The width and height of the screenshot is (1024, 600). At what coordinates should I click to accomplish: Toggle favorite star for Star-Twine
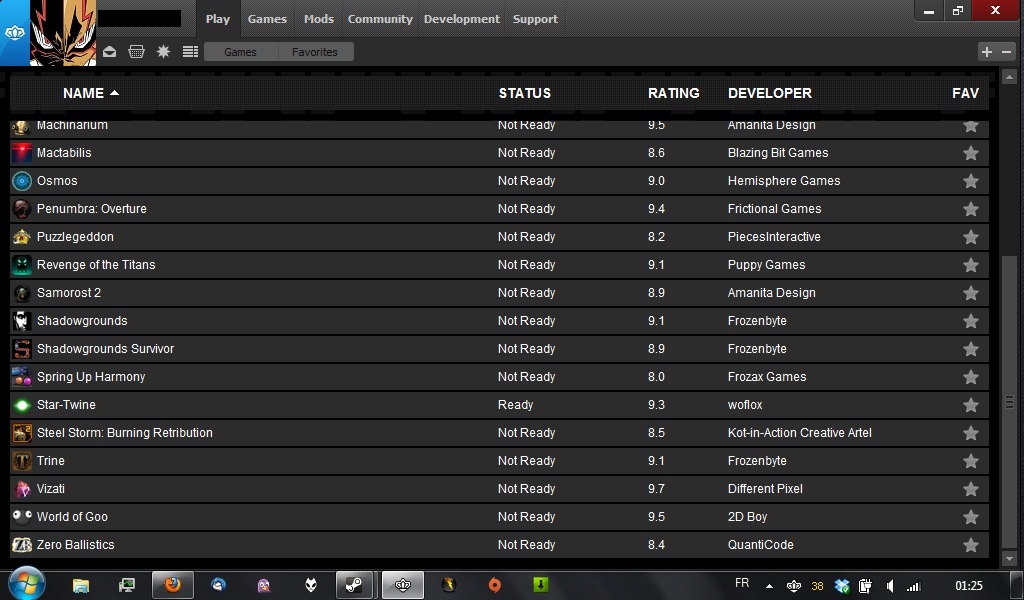pyautogui.click(x=971, y=405)
